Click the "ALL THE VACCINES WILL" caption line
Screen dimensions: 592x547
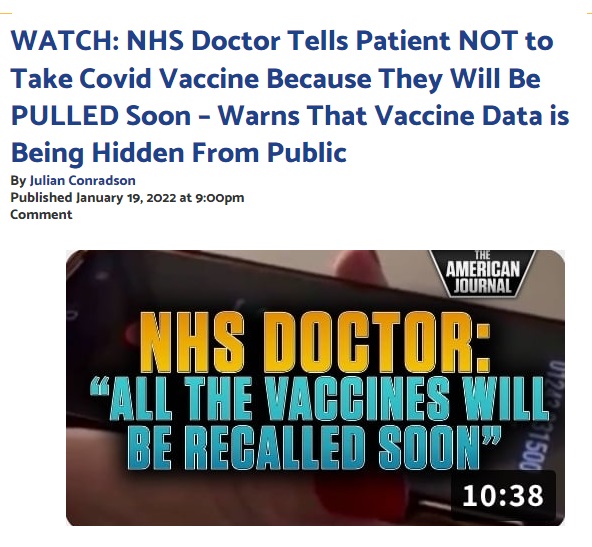(319, 399)
